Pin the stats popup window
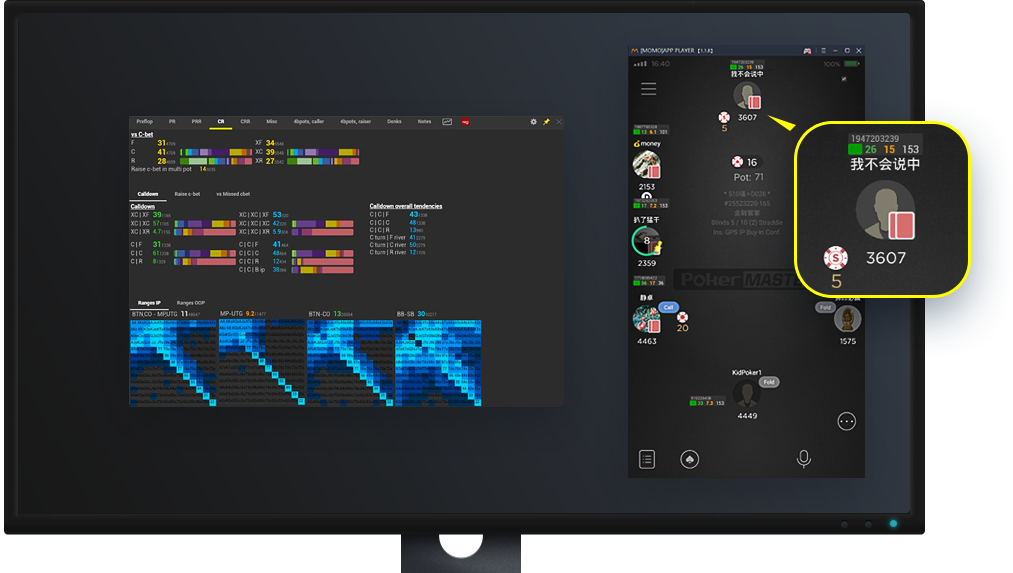Viewport: 1013px width, 573px height. click(x=546, y=121)
